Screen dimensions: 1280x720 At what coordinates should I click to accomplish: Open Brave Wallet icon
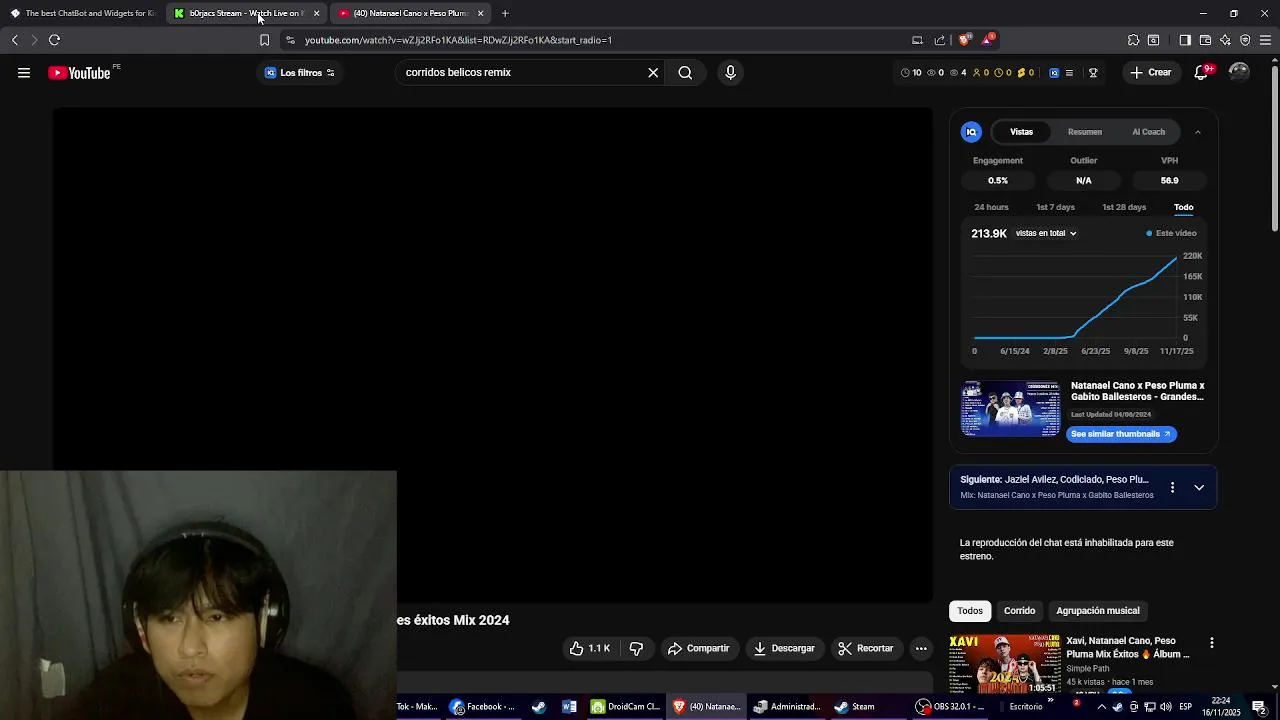[1205, 40]
